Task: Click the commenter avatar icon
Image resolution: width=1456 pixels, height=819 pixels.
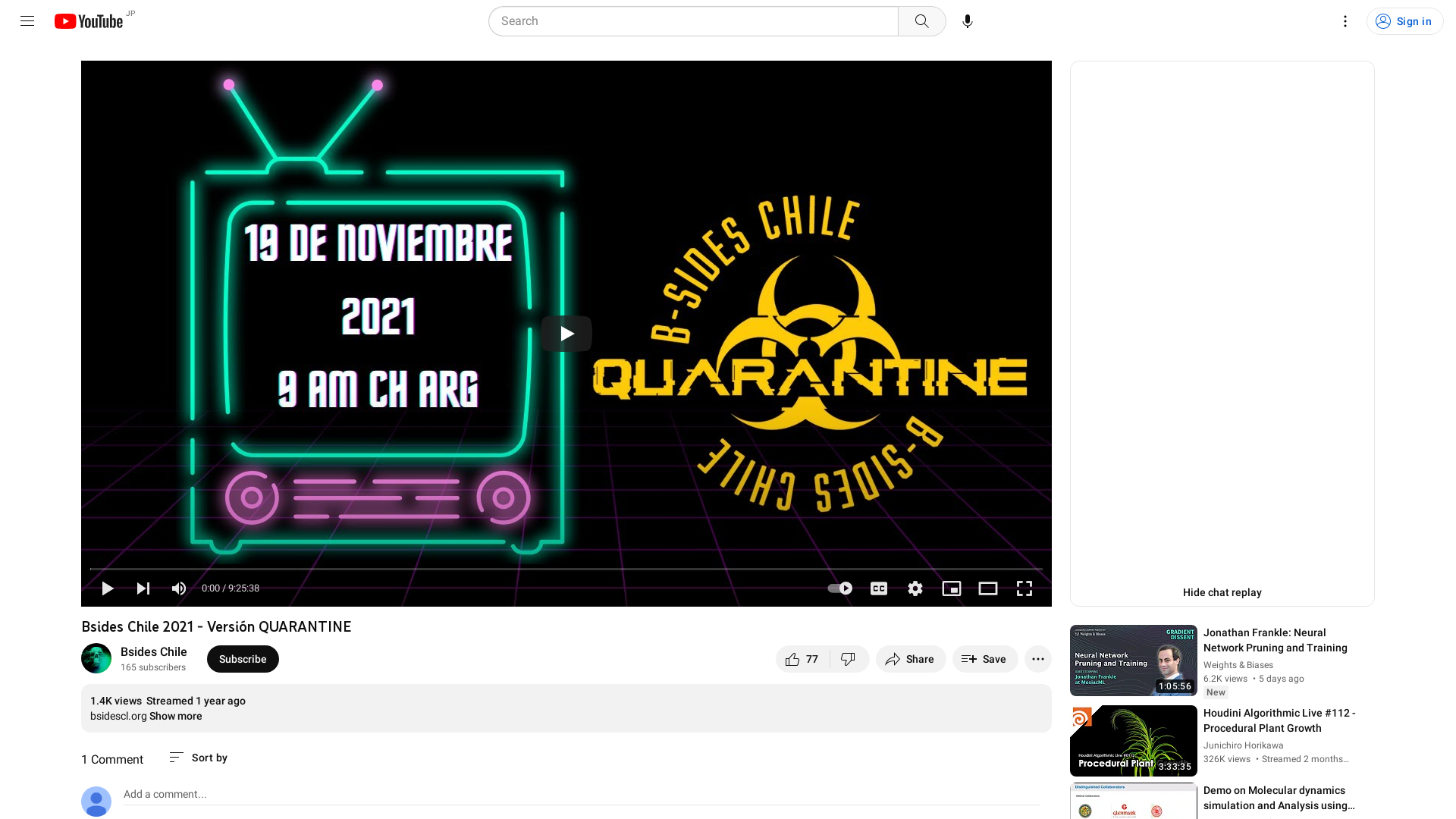Action: tap(96, 802)
